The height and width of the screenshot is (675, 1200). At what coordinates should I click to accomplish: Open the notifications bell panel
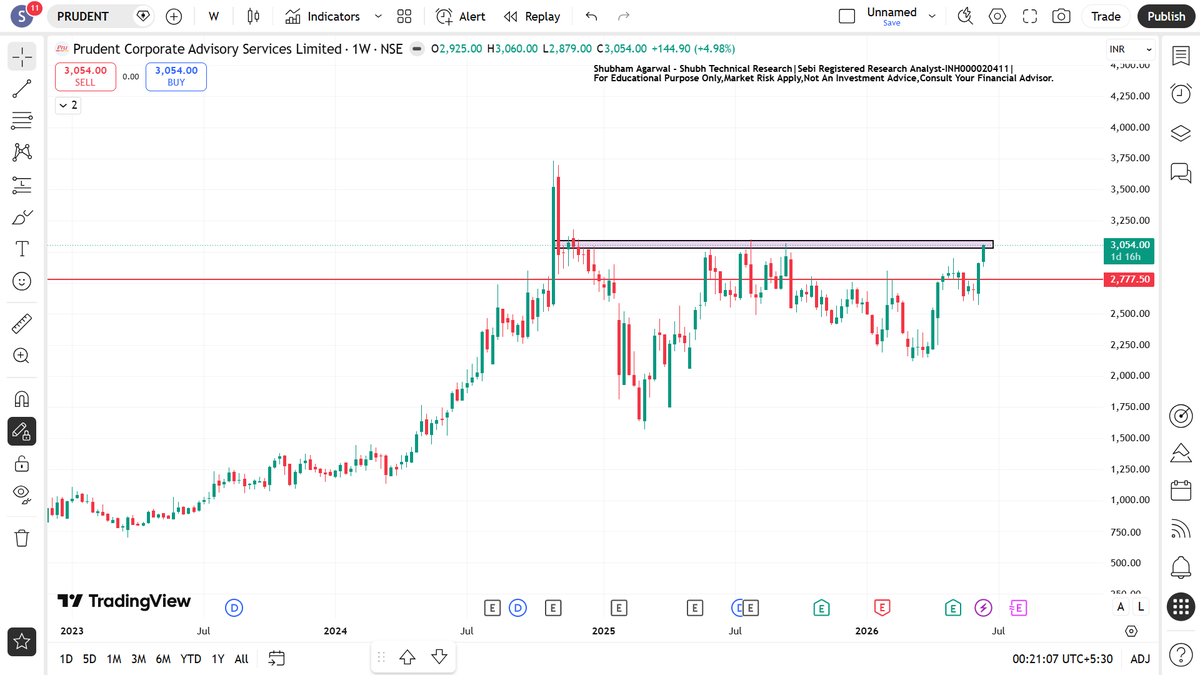pyautogui.click(x=1180, y=567)
